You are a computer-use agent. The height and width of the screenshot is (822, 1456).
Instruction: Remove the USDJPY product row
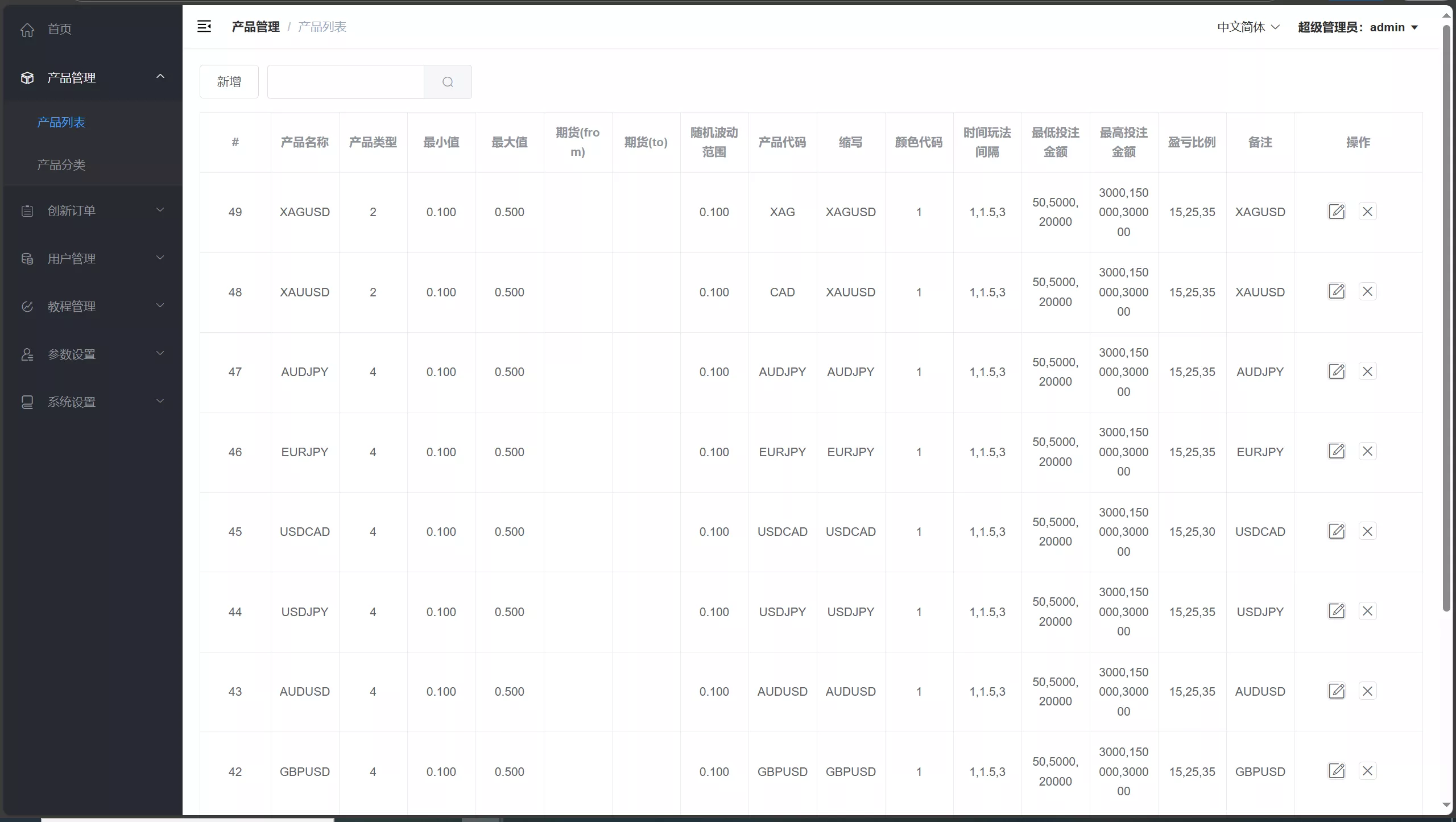click(1367, 612)
